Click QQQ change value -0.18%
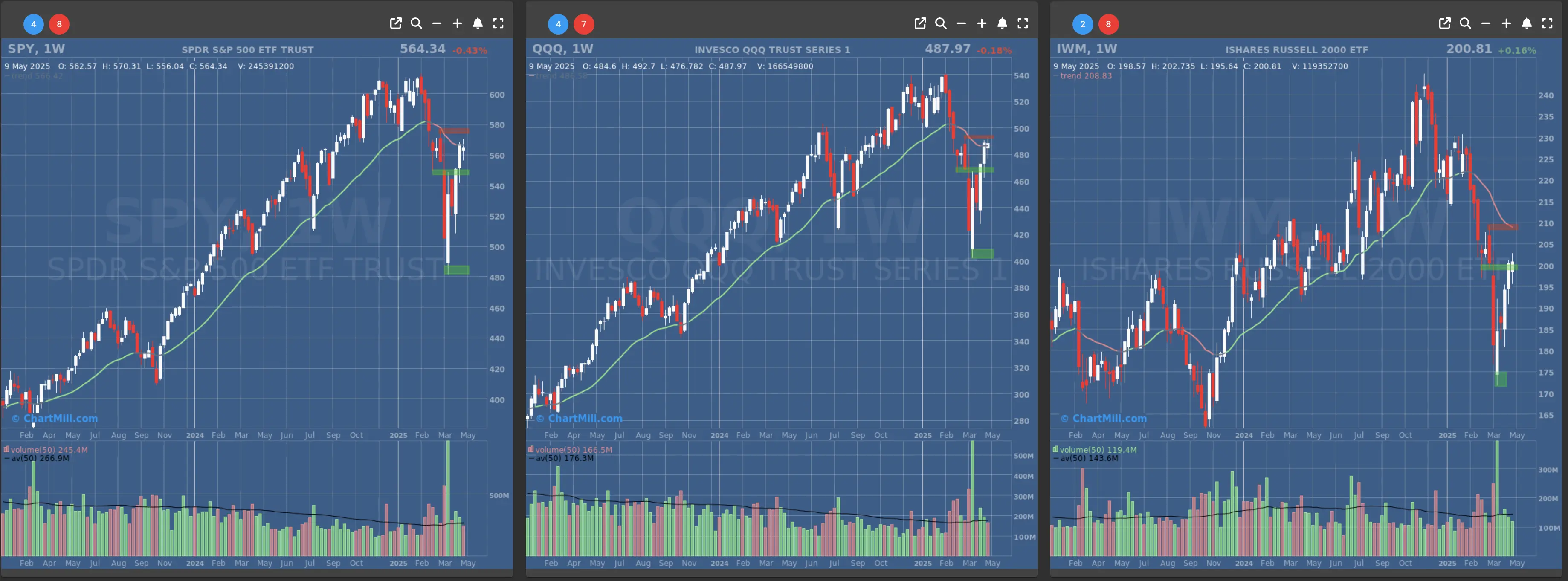Viewport: 1568px width, 581px height. (x=994, y=50)
